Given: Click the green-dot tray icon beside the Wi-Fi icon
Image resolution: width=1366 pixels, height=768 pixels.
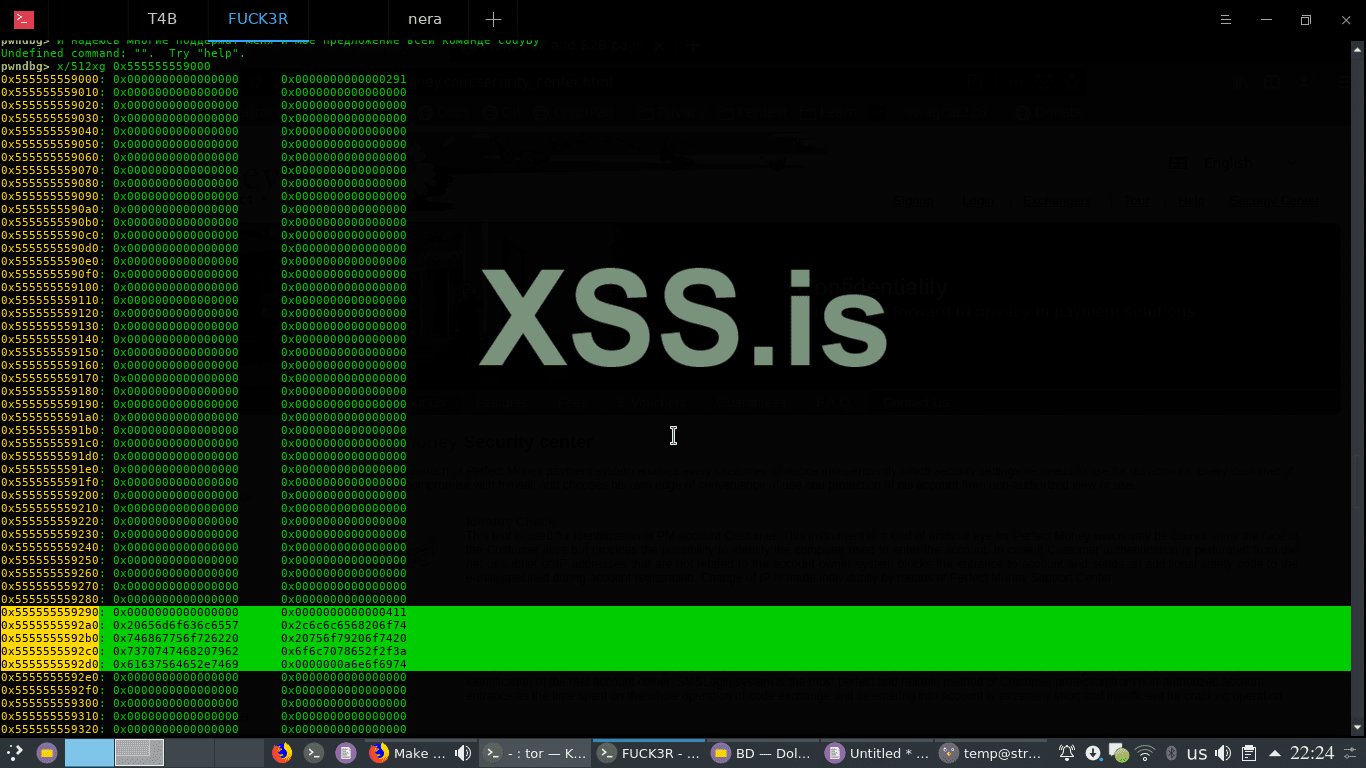Looking at the screenshot, I should 1119,753.
